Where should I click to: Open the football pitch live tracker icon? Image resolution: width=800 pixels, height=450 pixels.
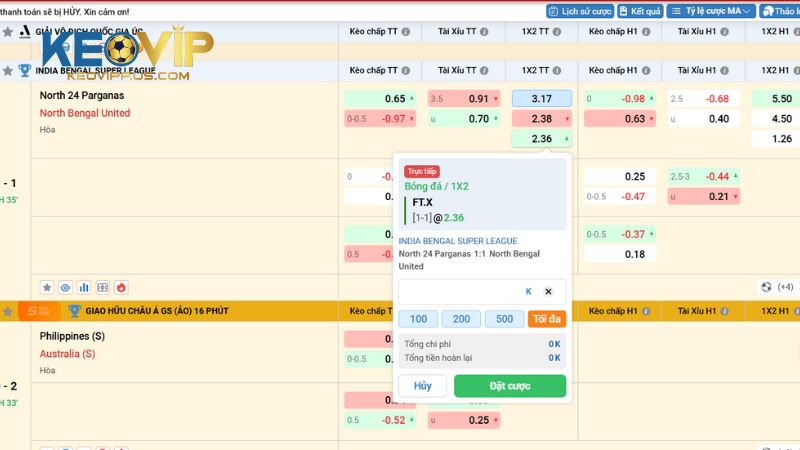[102, 287]
